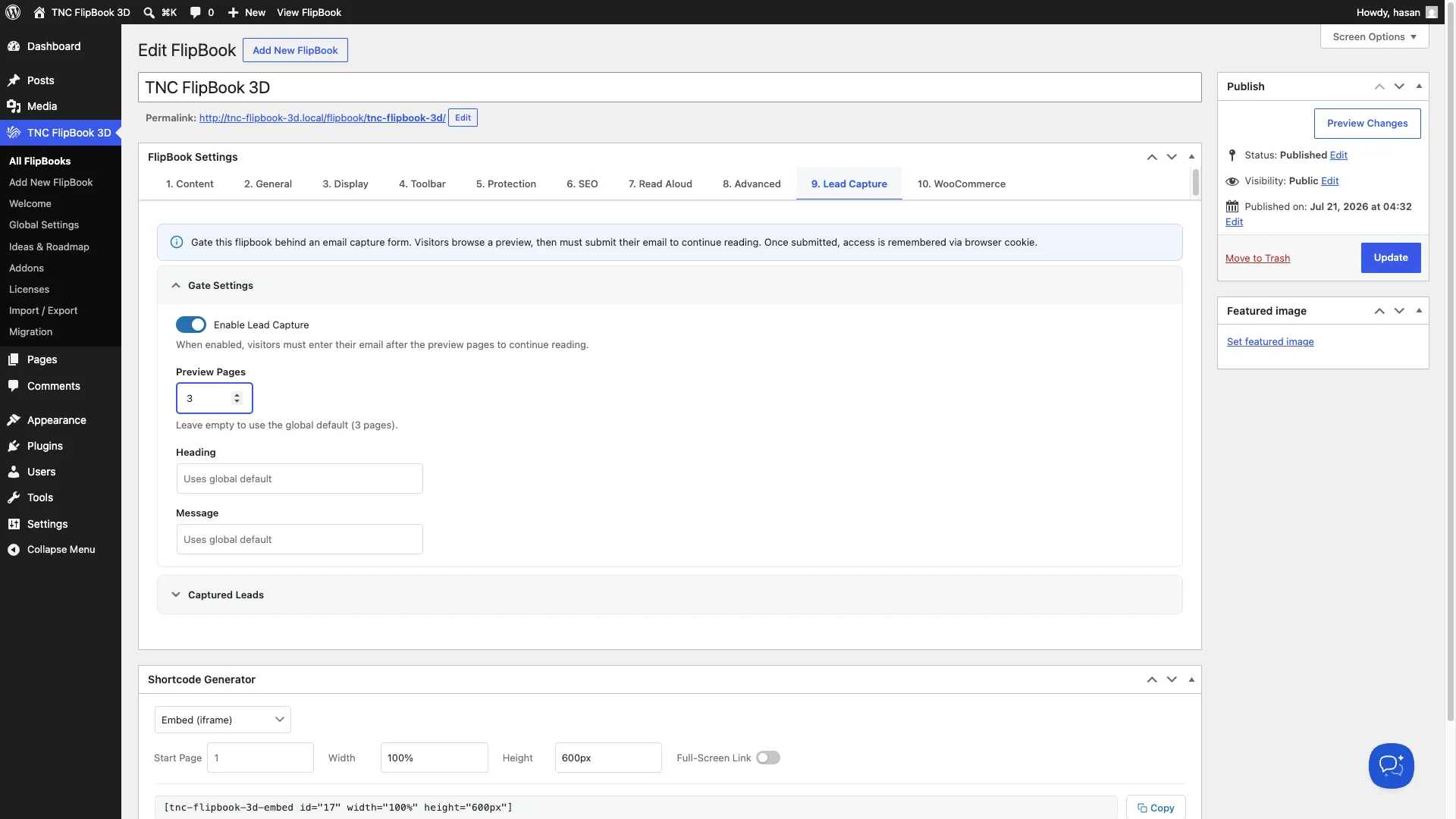The image size is (1456, 819).
Task: Switch to the 2. General tab
Action: tap(268, 184)
